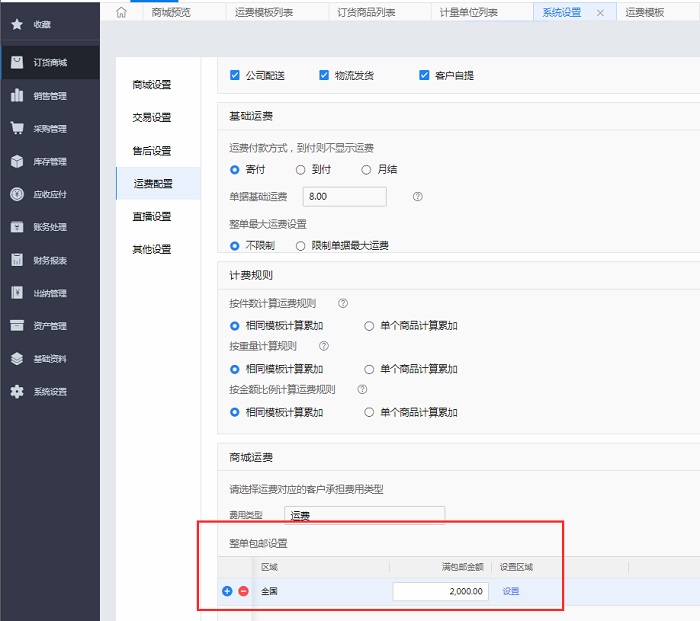This screenshot has width=700, height=621.
Task: Remove the 全国 row with red minus icon
Action: click(243, 591)
